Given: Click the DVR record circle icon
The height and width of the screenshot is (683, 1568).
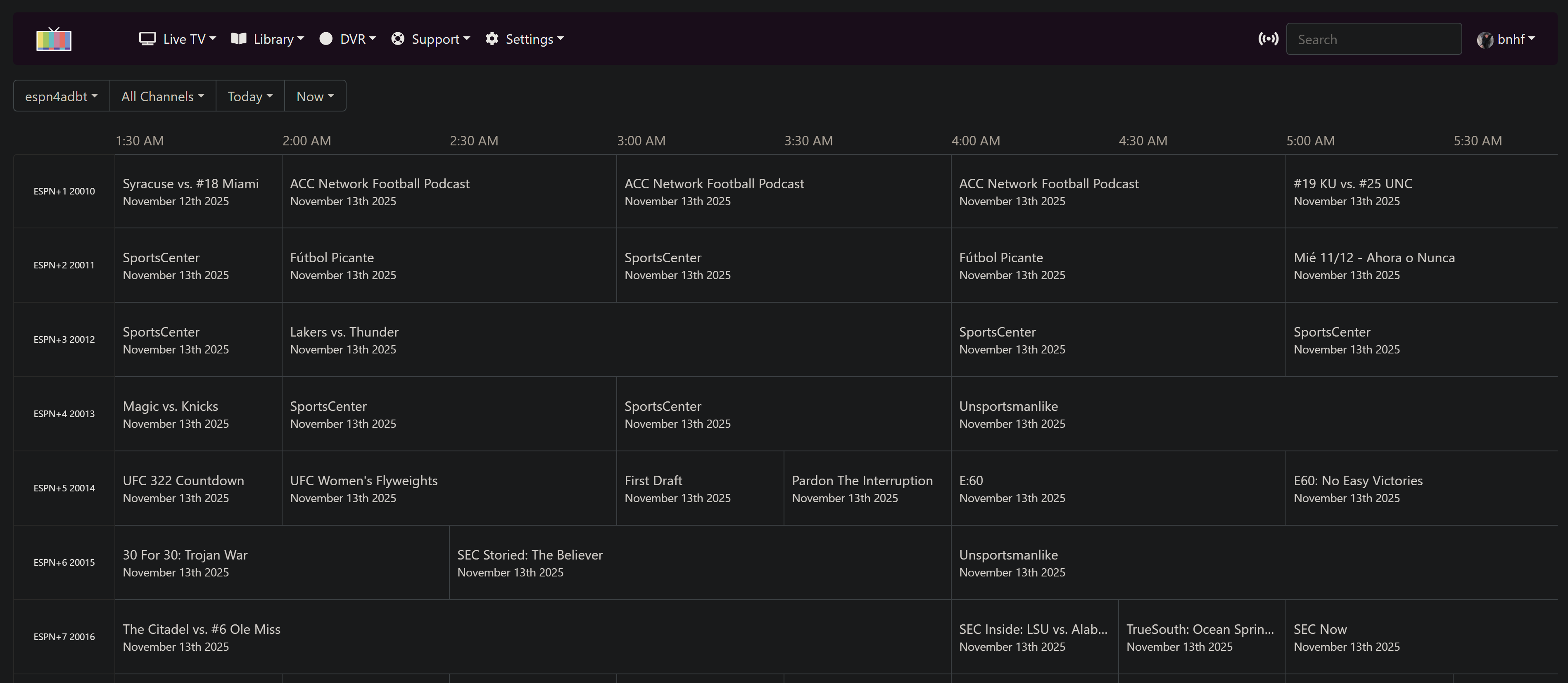Looking at the screenshot, I should point(326,39).
